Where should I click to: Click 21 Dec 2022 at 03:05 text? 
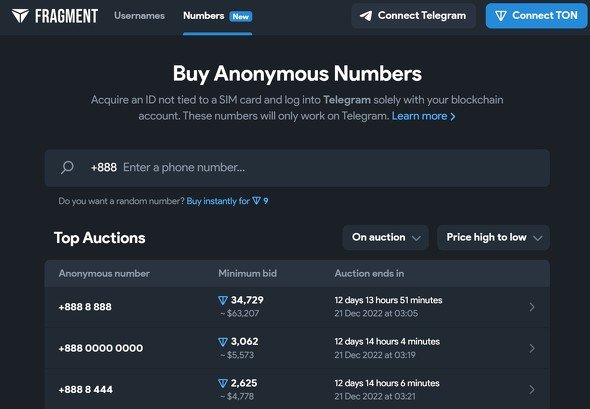point(376,313)
